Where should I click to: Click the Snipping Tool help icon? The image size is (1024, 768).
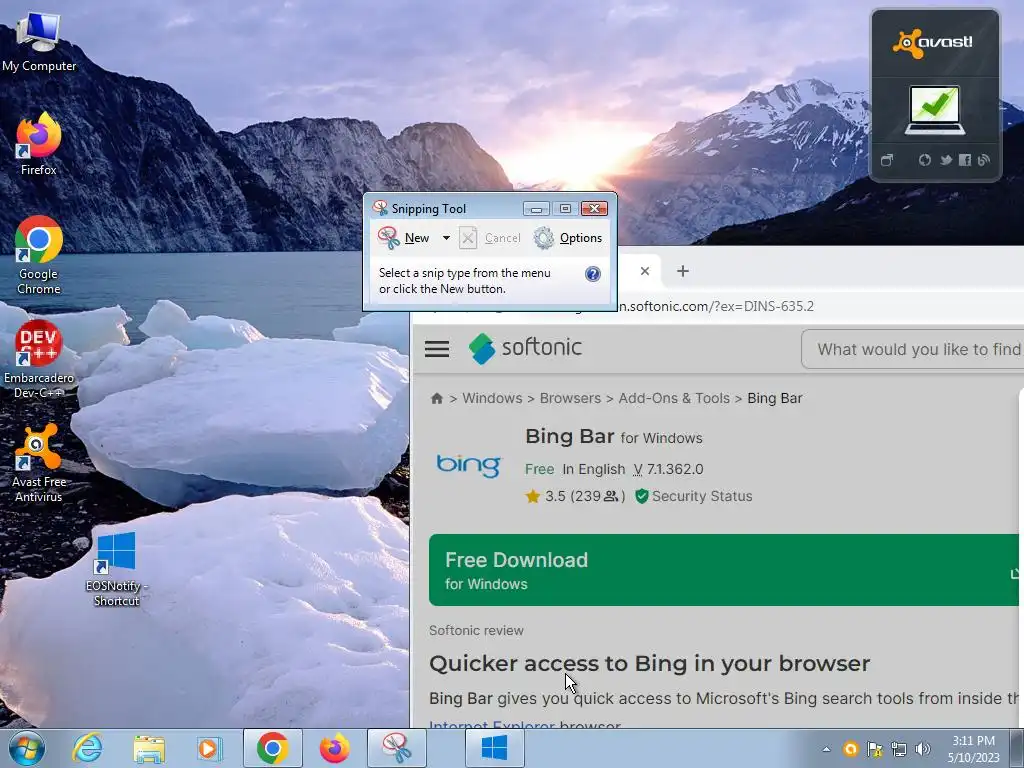click(x=592, y=274)
